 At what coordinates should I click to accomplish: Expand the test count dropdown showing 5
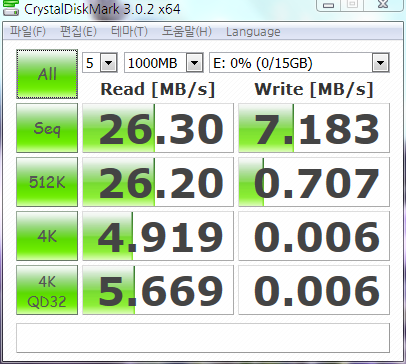pyautogui.click(x=109, y=63)
